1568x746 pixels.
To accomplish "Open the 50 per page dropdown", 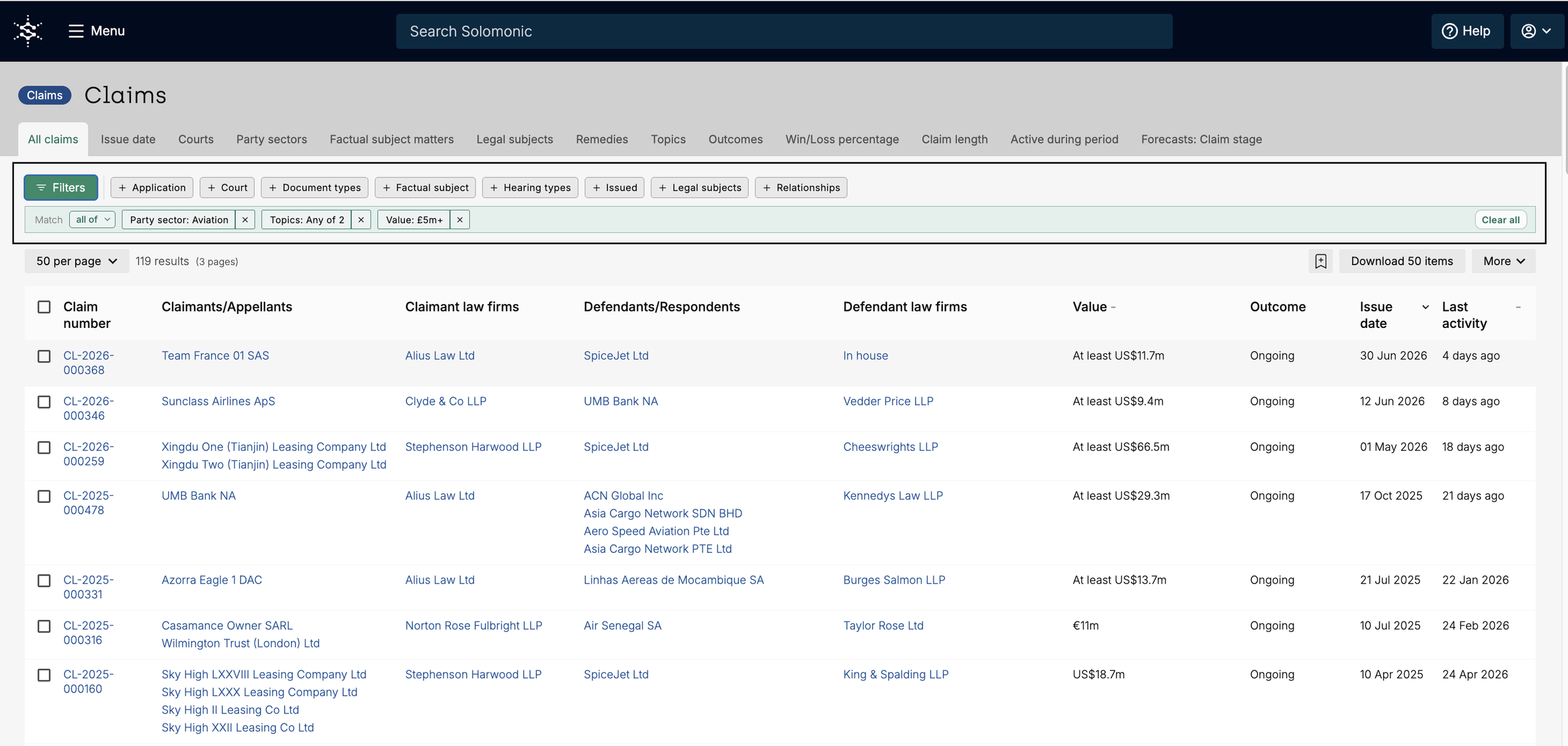I will tap(77, 261).
